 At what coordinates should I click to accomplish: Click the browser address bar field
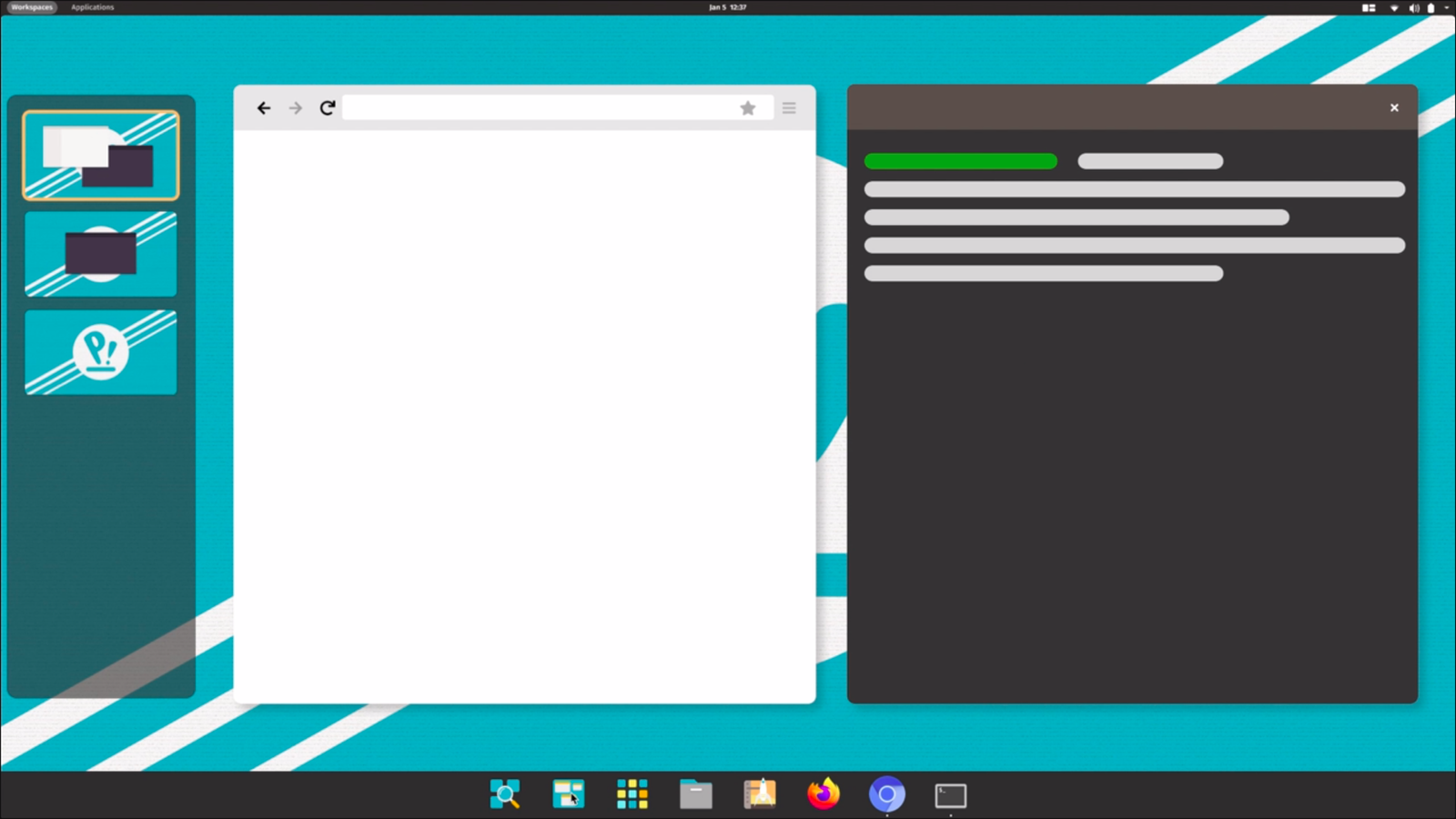coord(537,108)
